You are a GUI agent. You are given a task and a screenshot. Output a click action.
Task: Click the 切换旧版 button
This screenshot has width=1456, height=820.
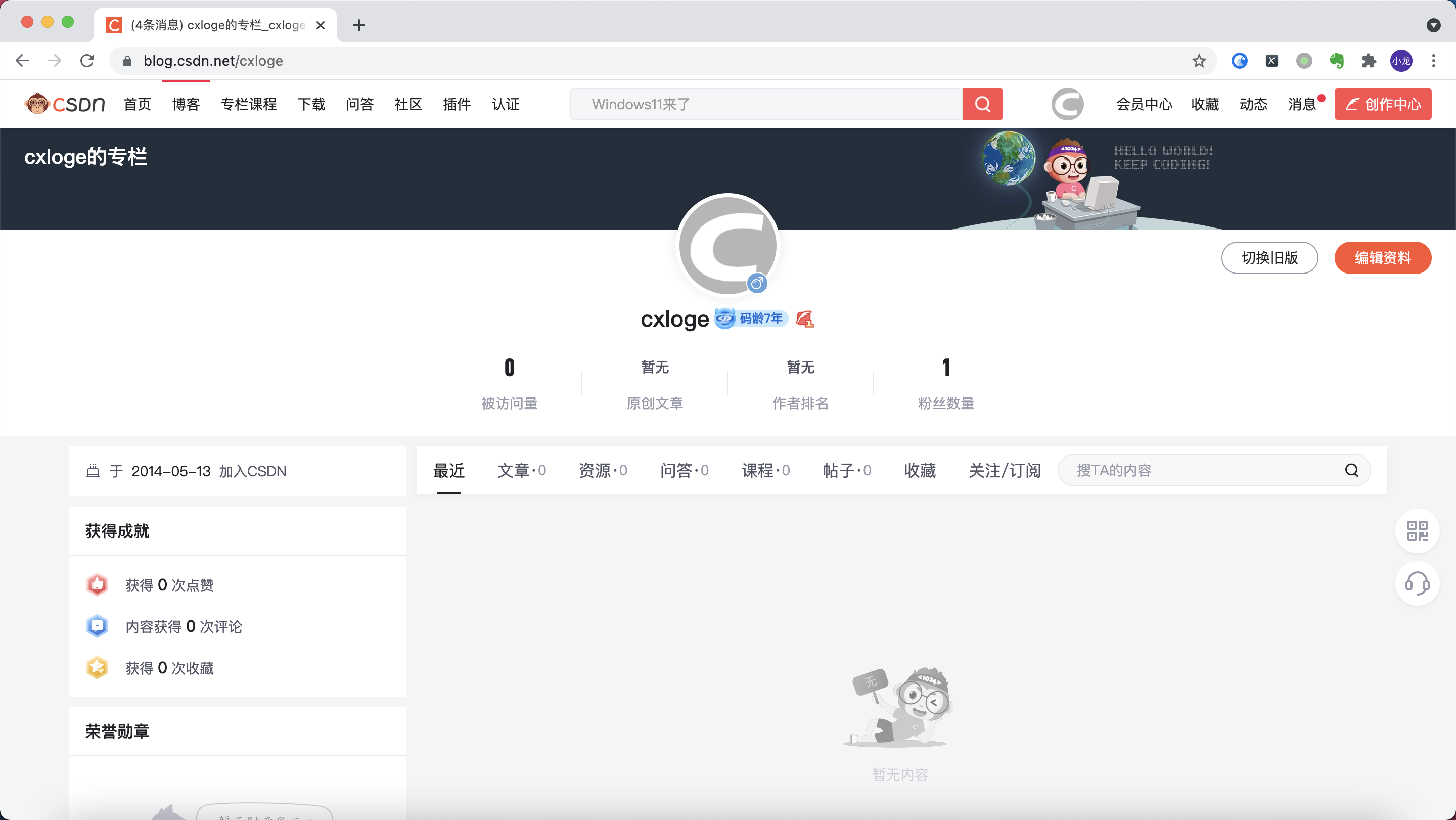pyautogui.click(x=1269, y=258)
